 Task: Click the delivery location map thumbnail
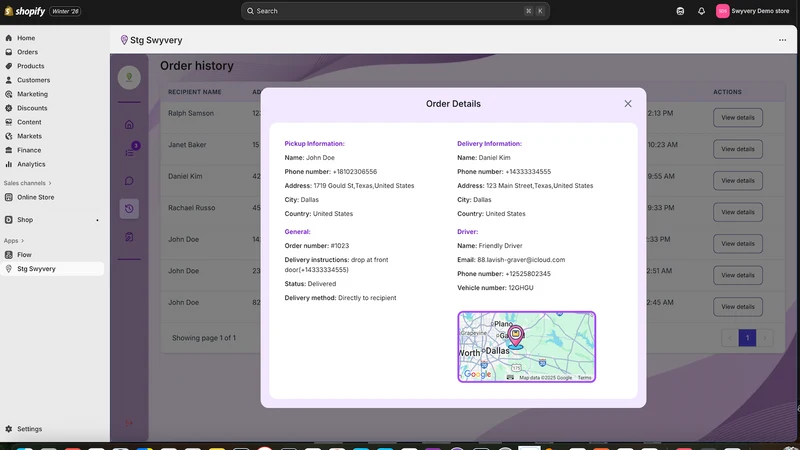coord(527,347)
